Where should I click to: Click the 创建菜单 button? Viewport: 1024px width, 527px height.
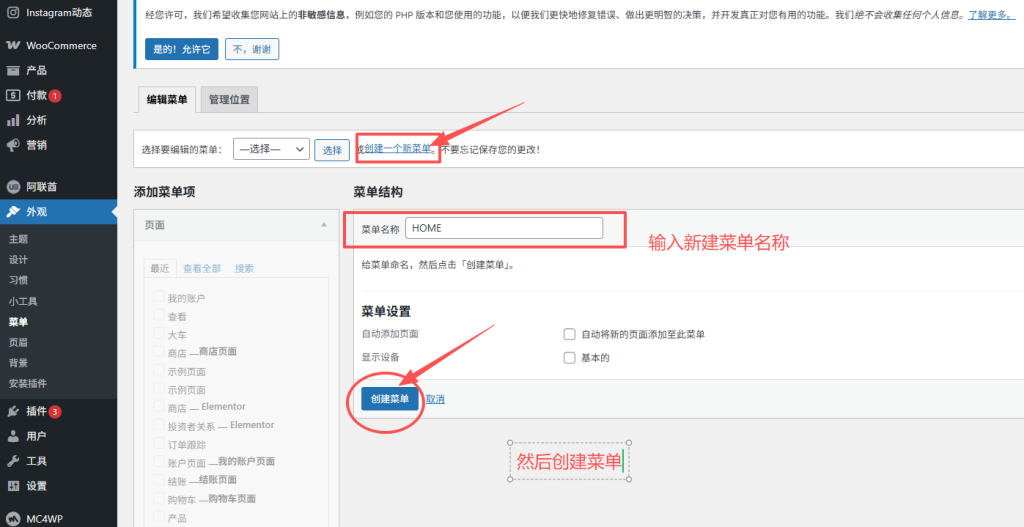(390, 398)
